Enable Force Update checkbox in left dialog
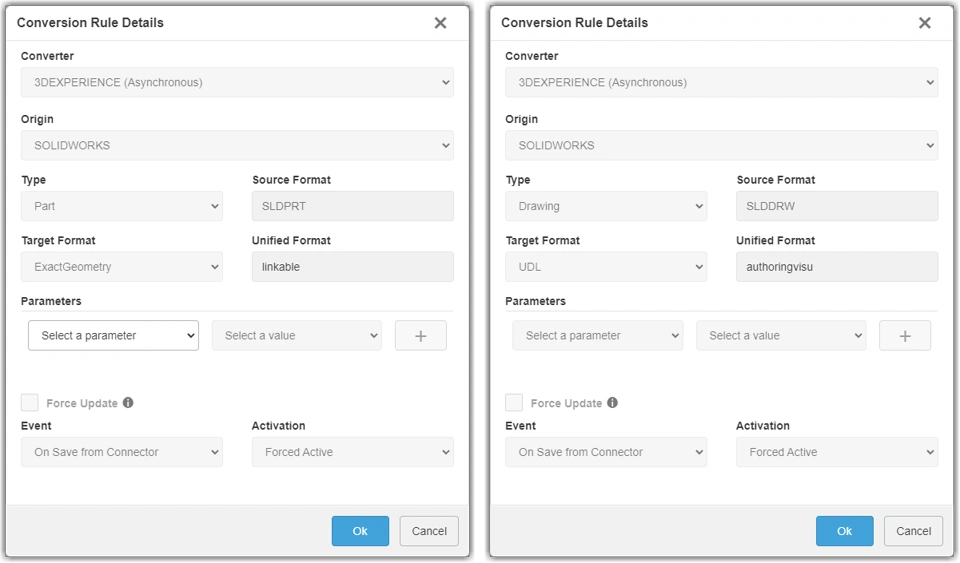Image resolution: width=960 pixels, height=563 pixels. [30, 403]
